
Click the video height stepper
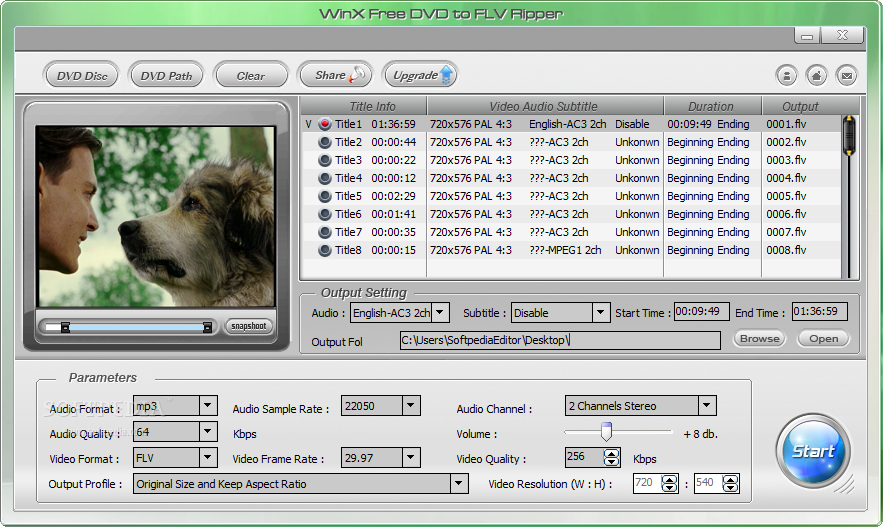(730, 483)
